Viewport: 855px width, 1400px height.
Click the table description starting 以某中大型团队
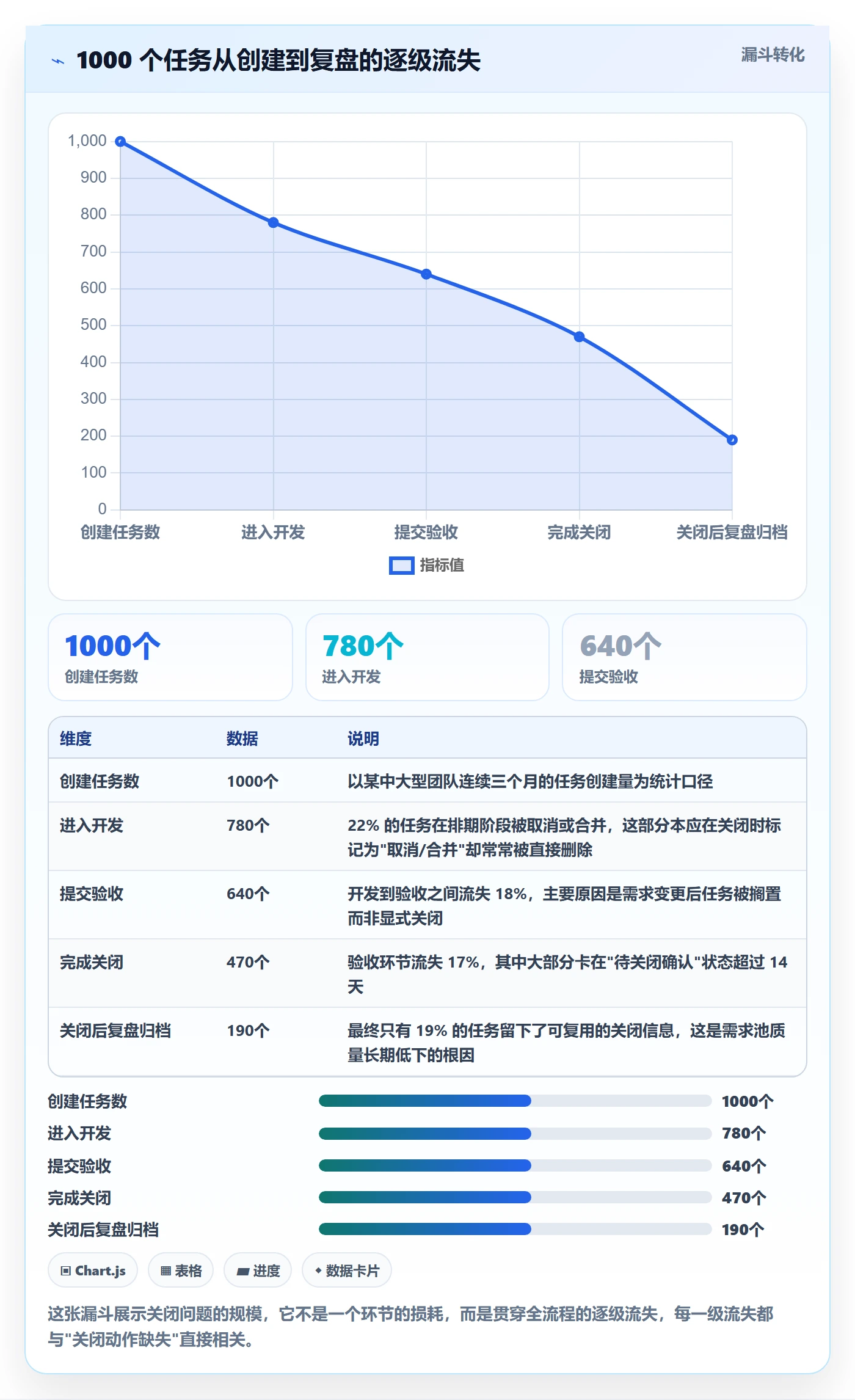530,781
